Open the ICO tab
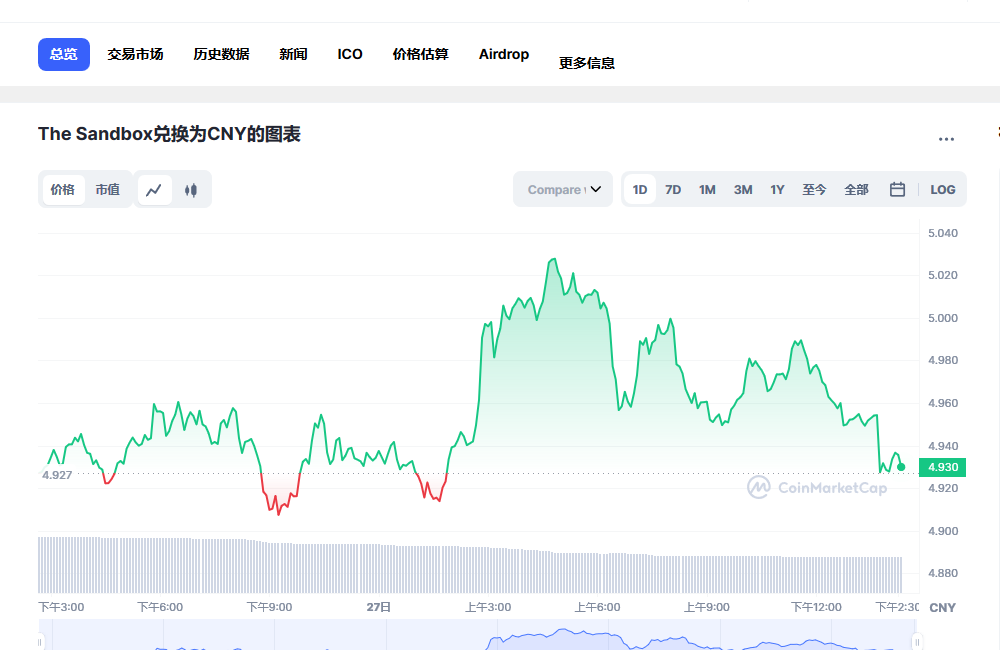1000x650 pixels. 349,54
